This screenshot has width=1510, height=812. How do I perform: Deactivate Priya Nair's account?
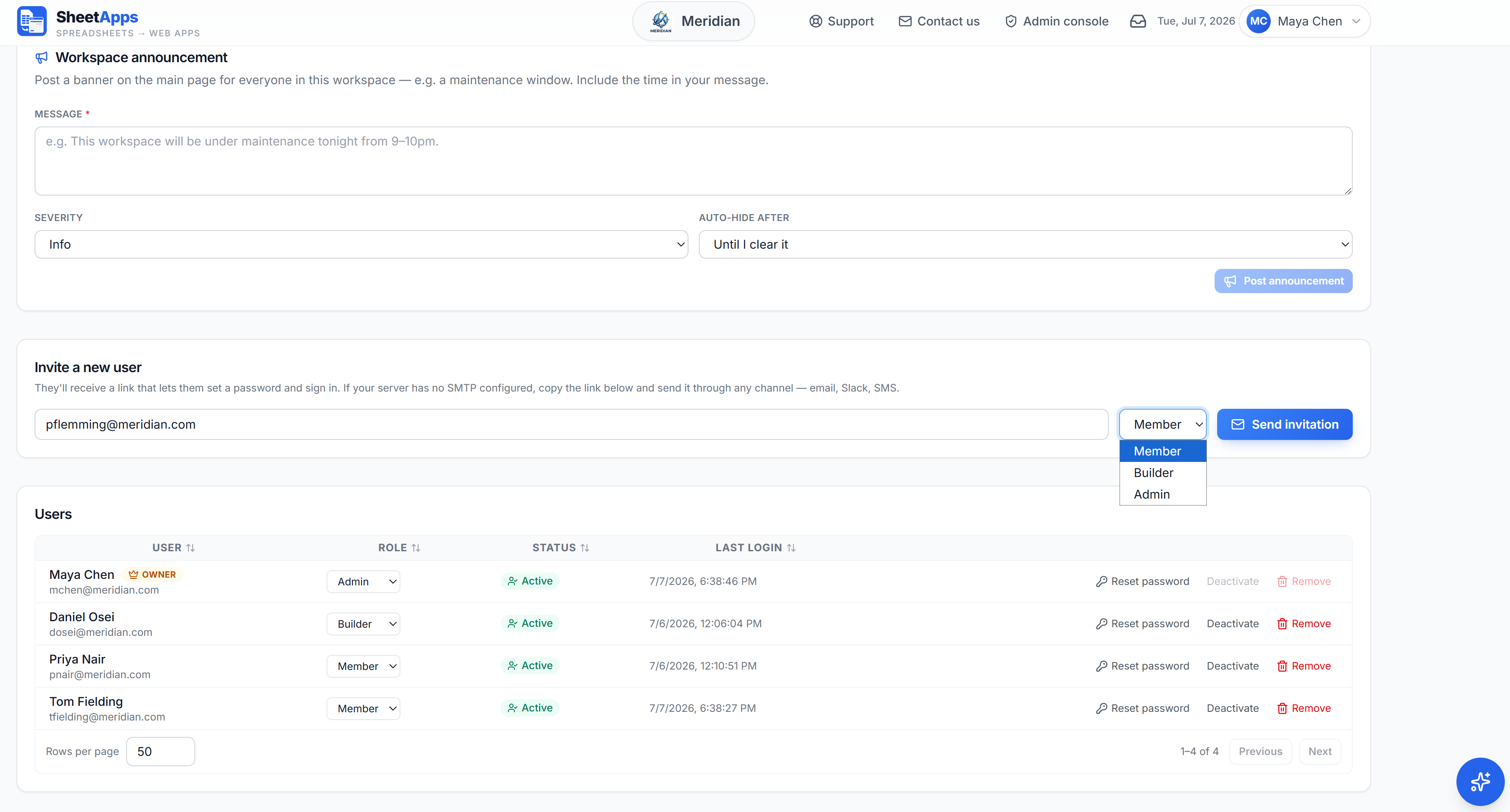[1232, 666]
